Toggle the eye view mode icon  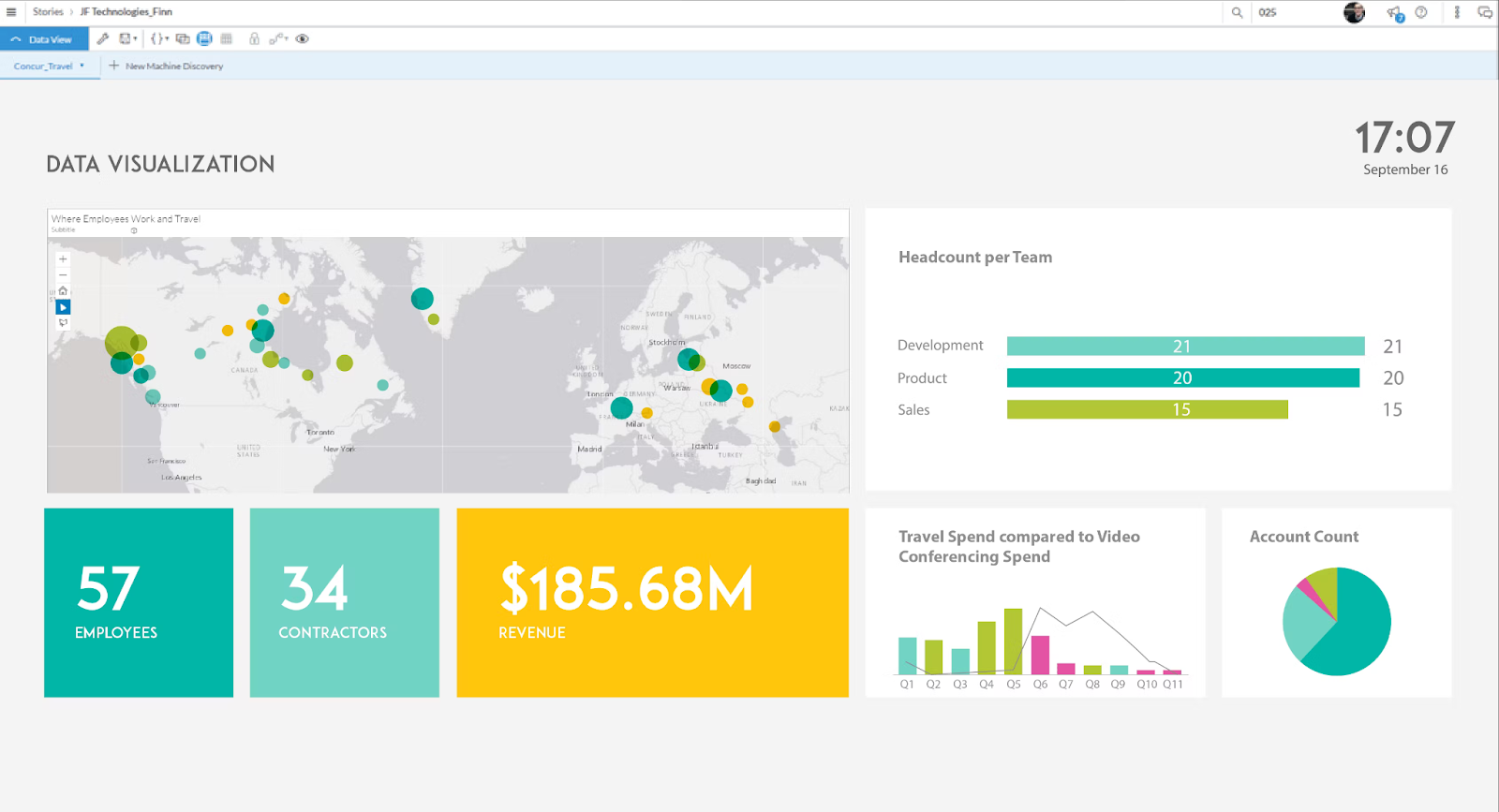302,39
